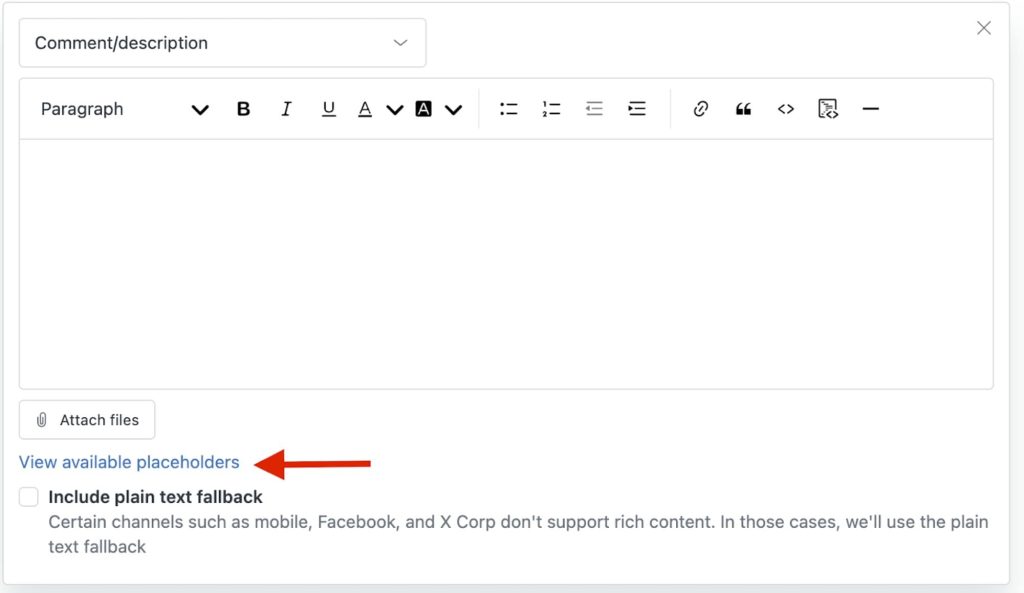
Task: Apply text highlight background color icon
Action: [x=423, y=109]
